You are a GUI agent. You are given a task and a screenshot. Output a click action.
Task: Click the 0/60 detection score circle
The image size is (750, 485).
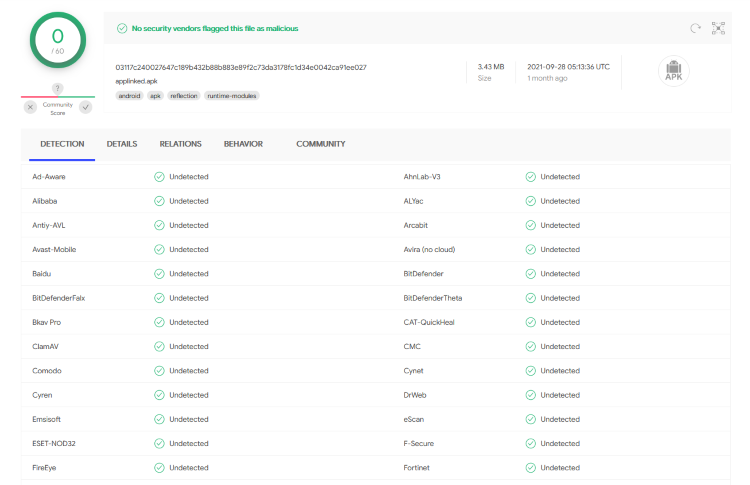pos(58,41)
